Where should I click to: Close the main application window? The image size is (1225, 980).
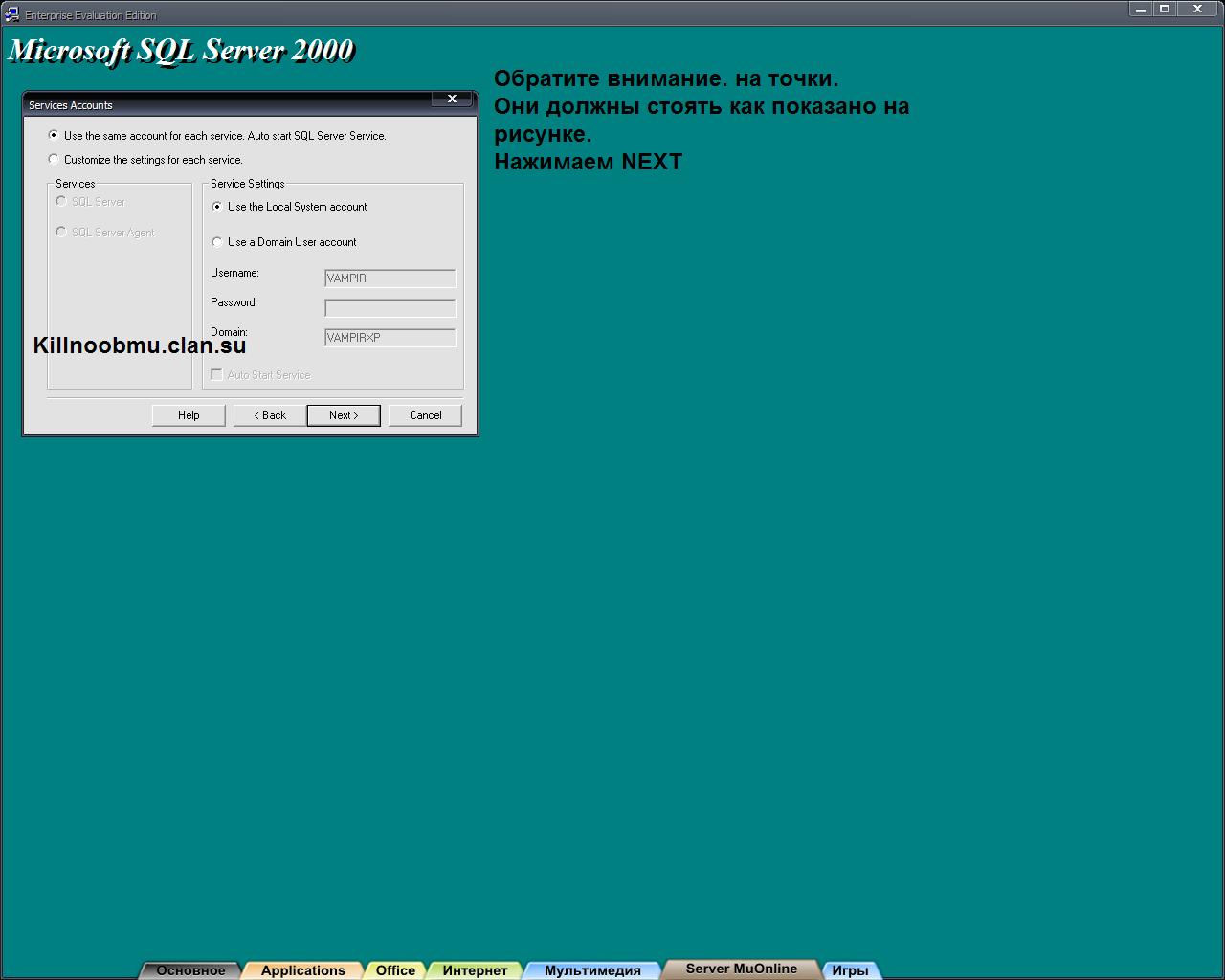pos(1196,10)
